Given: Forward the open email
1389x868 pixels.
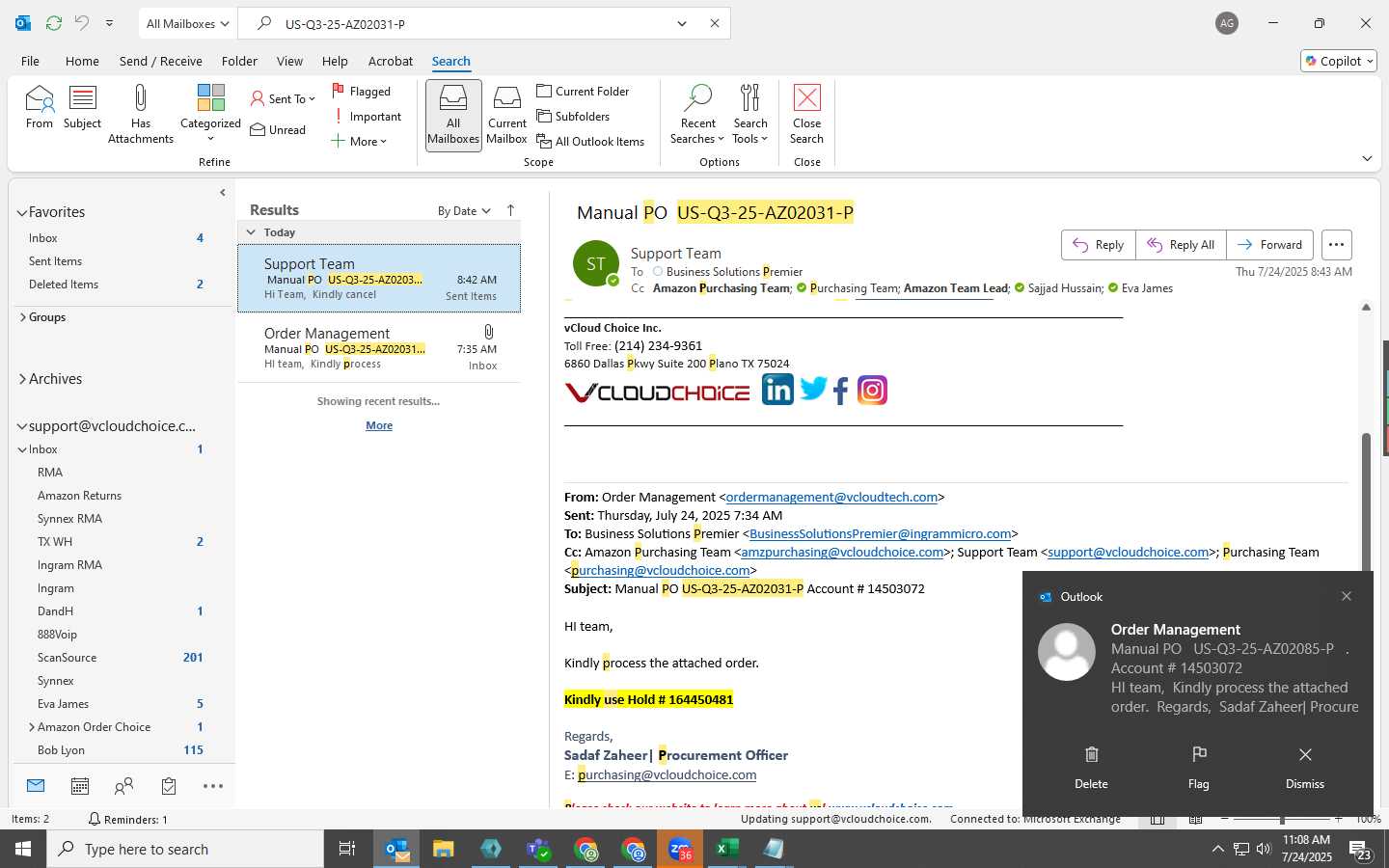Looking at the screenshot, I should [1269, 245].
